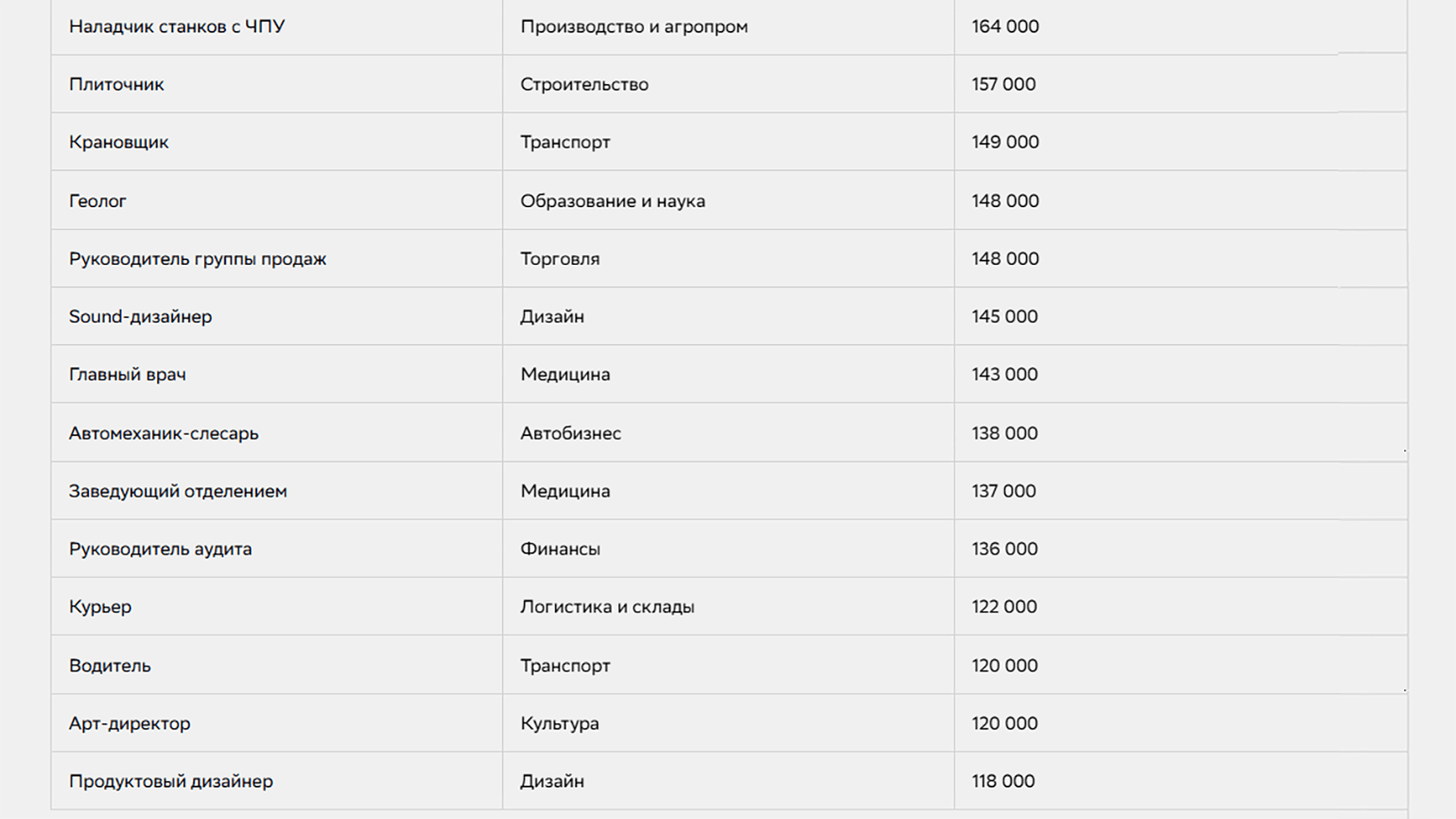Select the 'Геолог' cell
Viewport: 1456px width, 819px height.
[97, 200]
